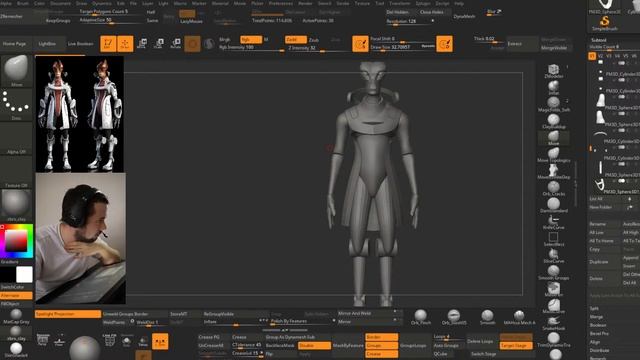Click the Gizmo 3D circle icon
Screen dimensions: 640x360
click(192, 44)
